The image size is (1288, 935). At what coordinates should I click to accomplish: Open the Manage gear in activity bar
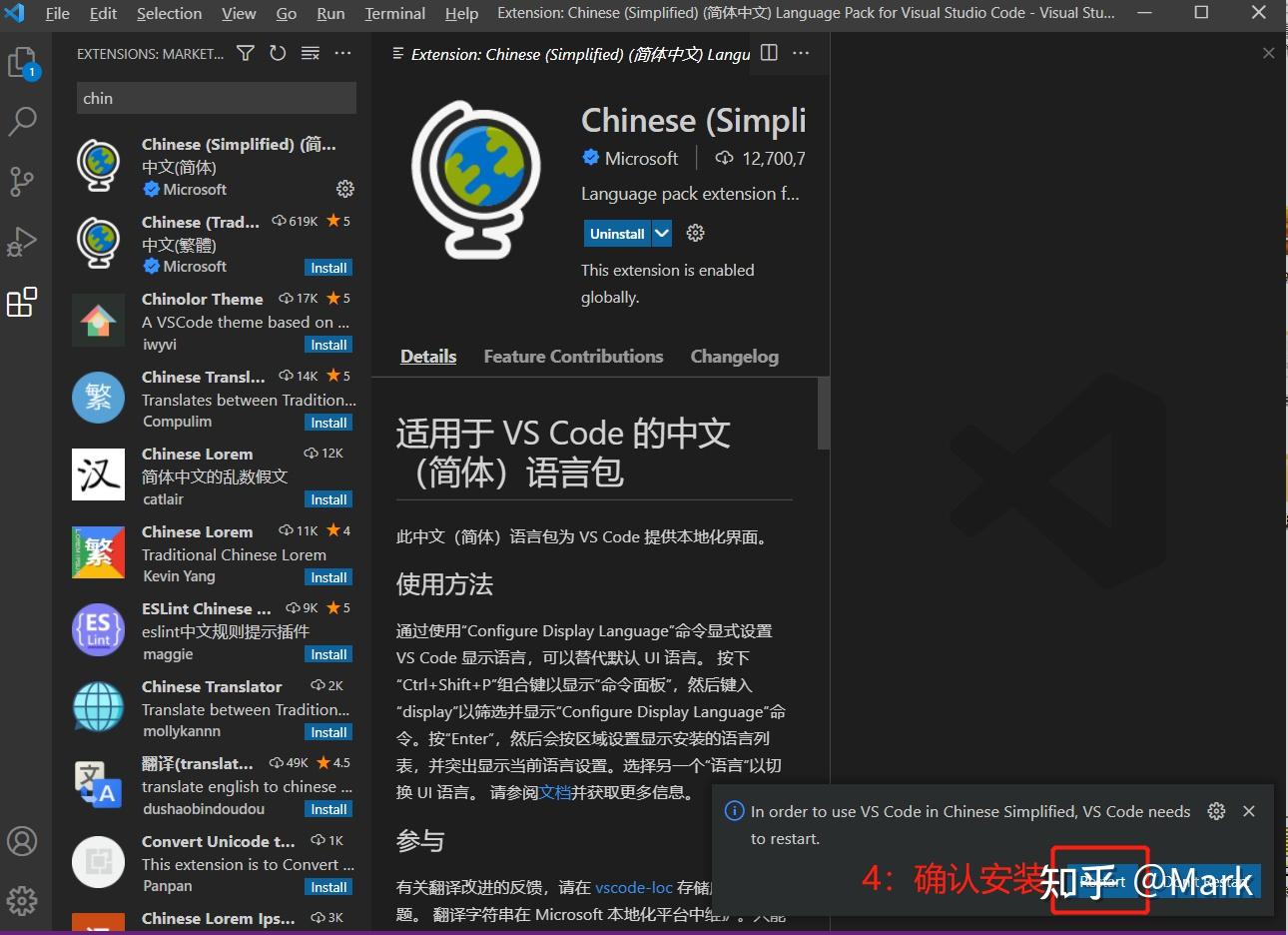click(22, 900)
